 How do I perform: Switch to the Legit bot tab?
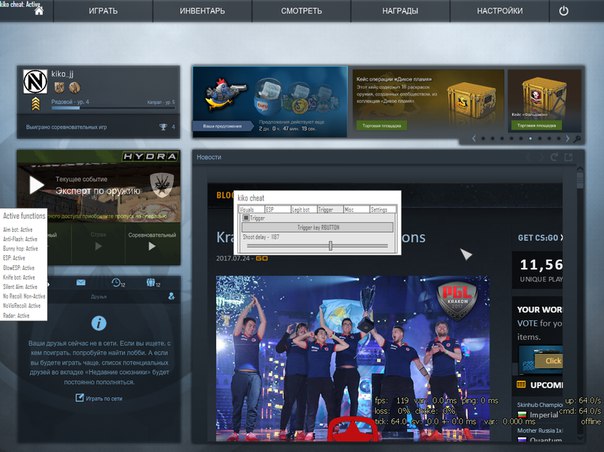(x=302, y=210)
